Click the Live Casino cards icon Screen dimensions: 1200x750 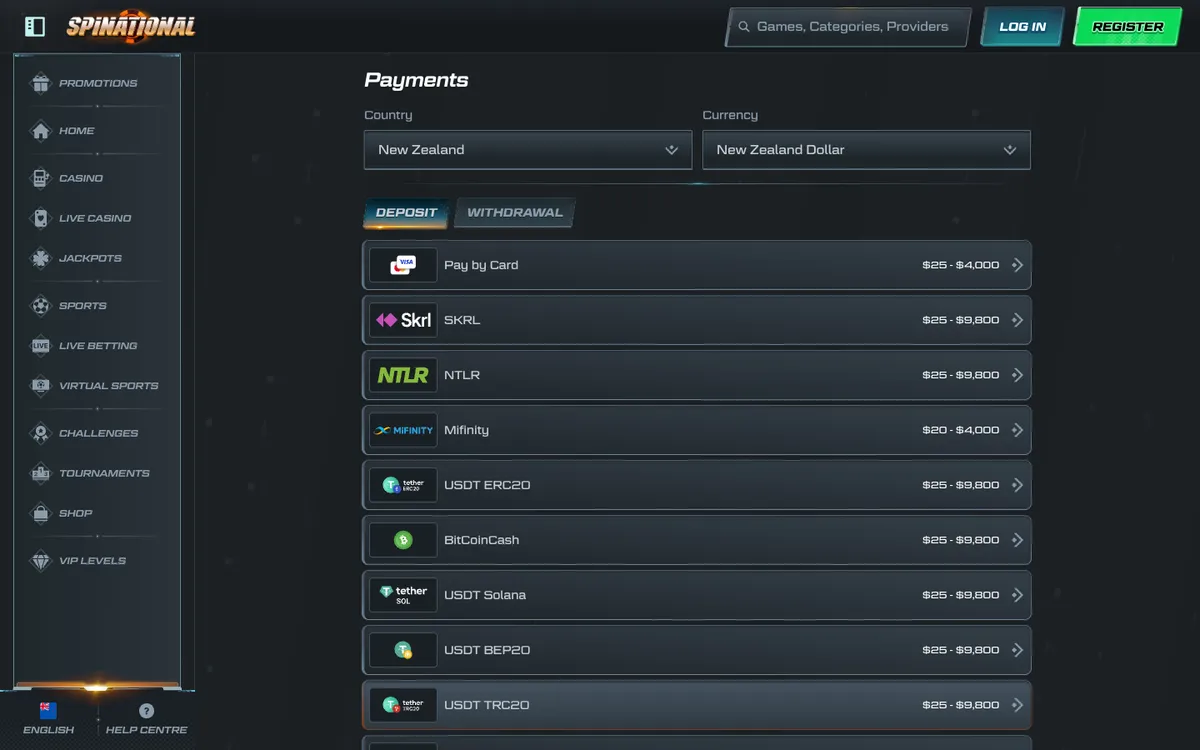point(41,218)
